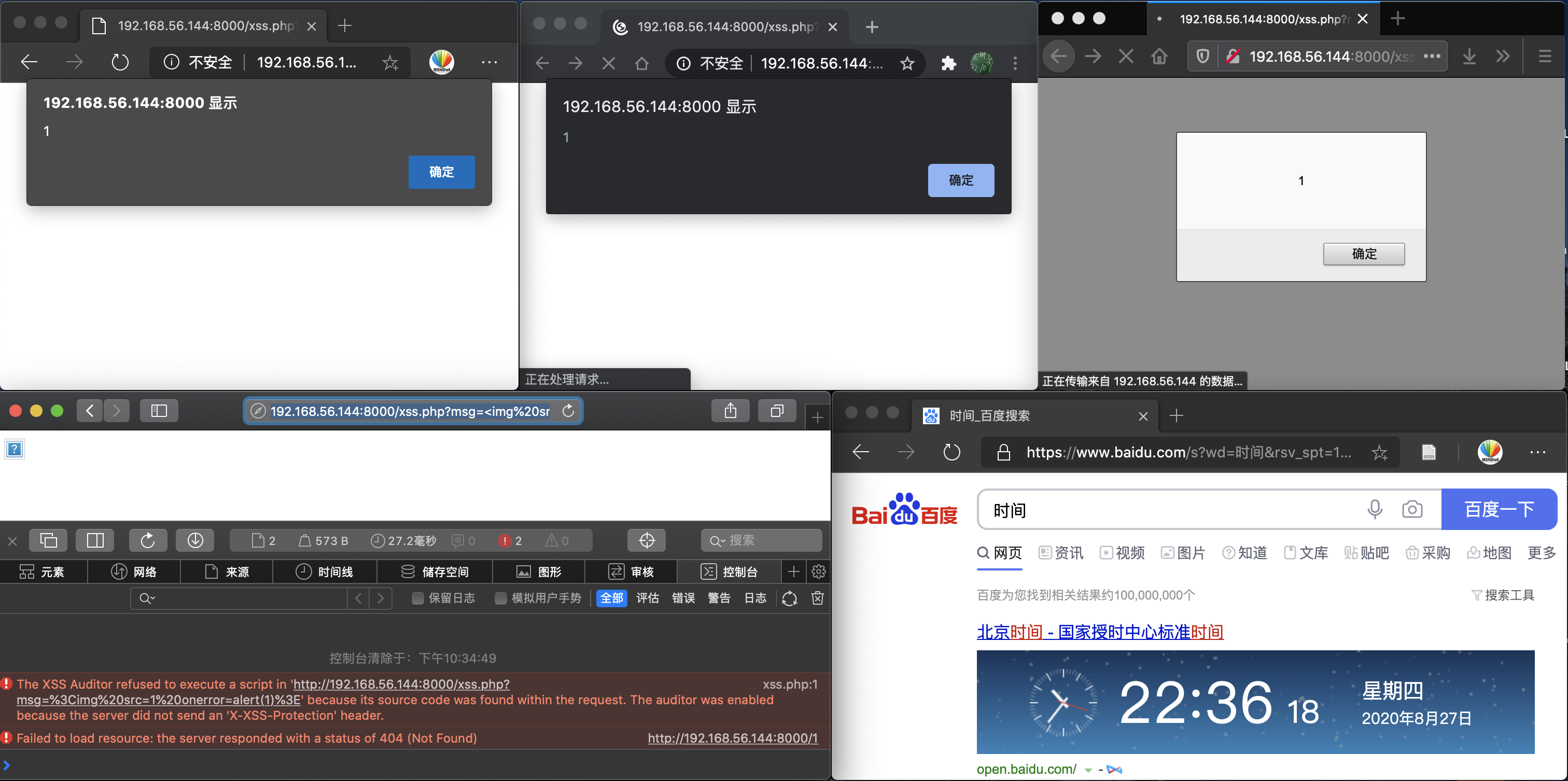Enable the 模拟用户手势 checkbox
The height and width of the screenshot is (781, 1568).
coord(500,598)
